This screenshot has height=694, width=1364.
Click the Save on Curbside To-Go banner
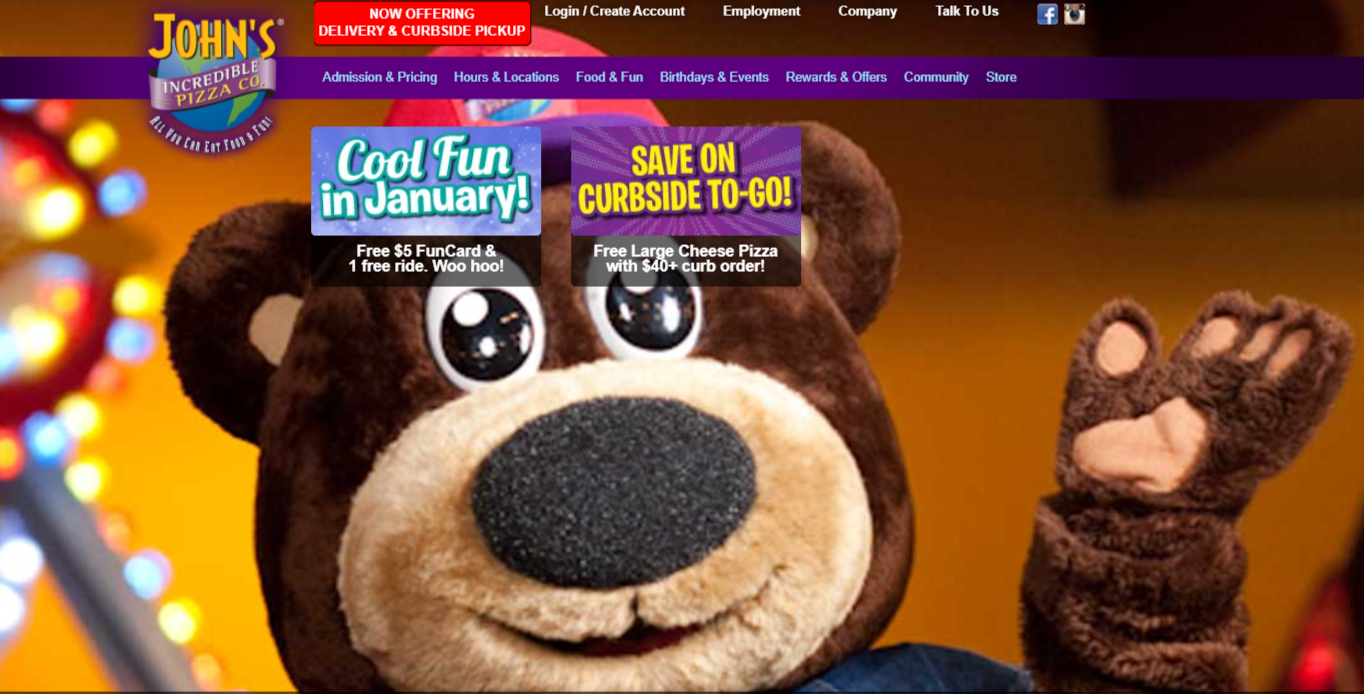686,181
